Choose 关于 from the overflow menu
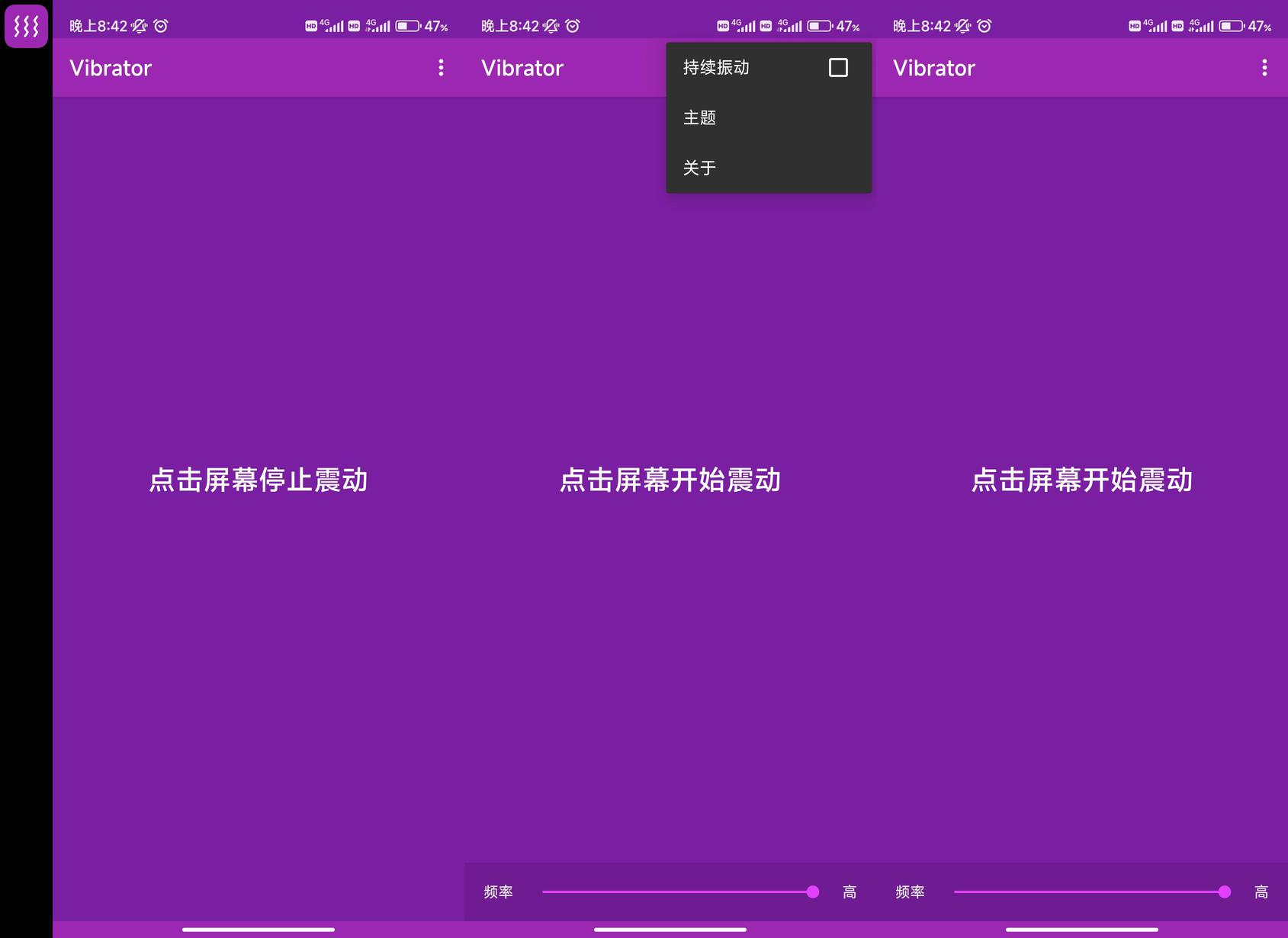The width and height of the screenshot is (1288, 938). coord(769,168)
